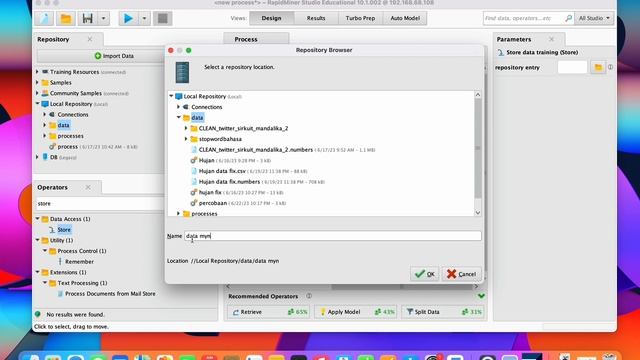Screen dimensions: 640x360
Task: Select Process Documents from Mail Store operator
Action: 110,293
